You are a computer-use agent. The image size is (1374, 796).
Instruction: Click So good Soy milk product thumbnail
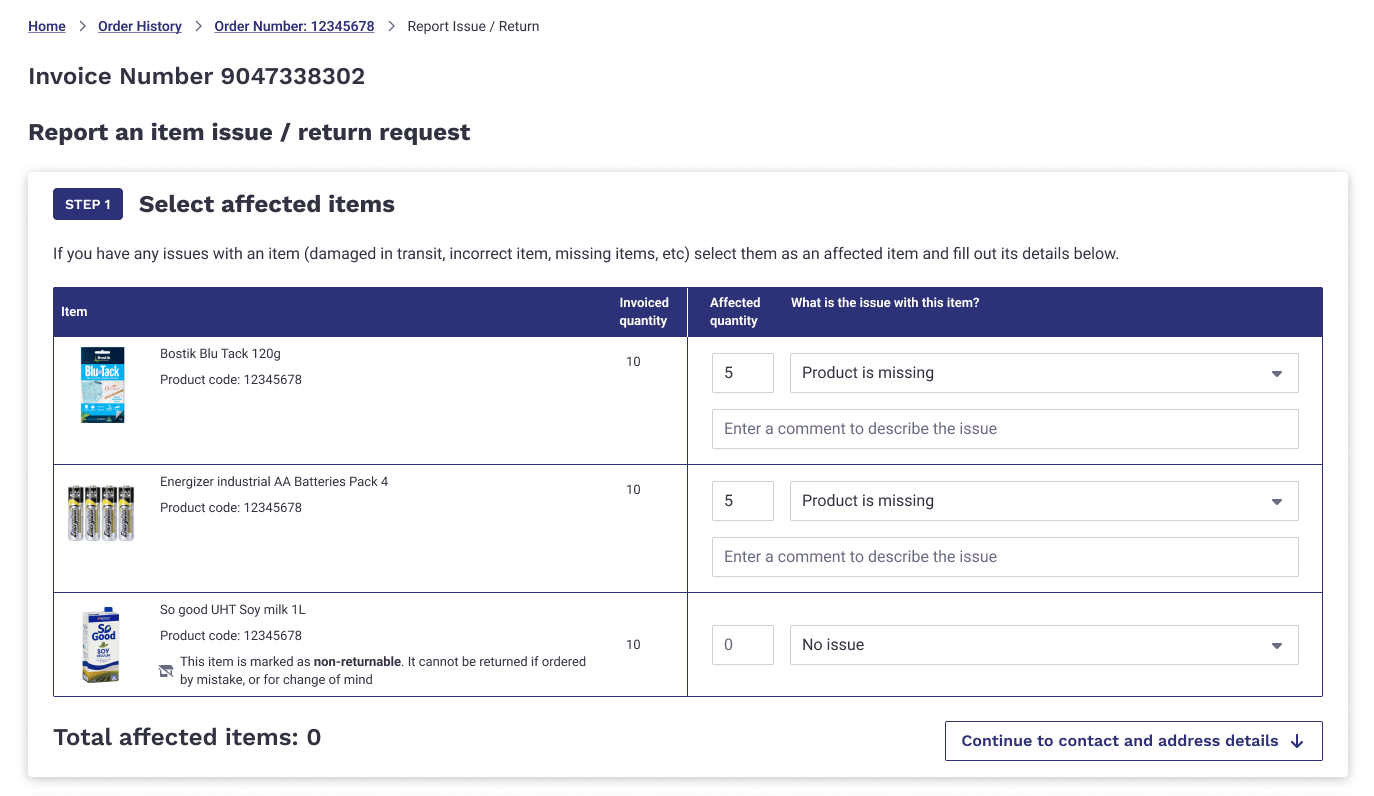click(x=101, y=645)
